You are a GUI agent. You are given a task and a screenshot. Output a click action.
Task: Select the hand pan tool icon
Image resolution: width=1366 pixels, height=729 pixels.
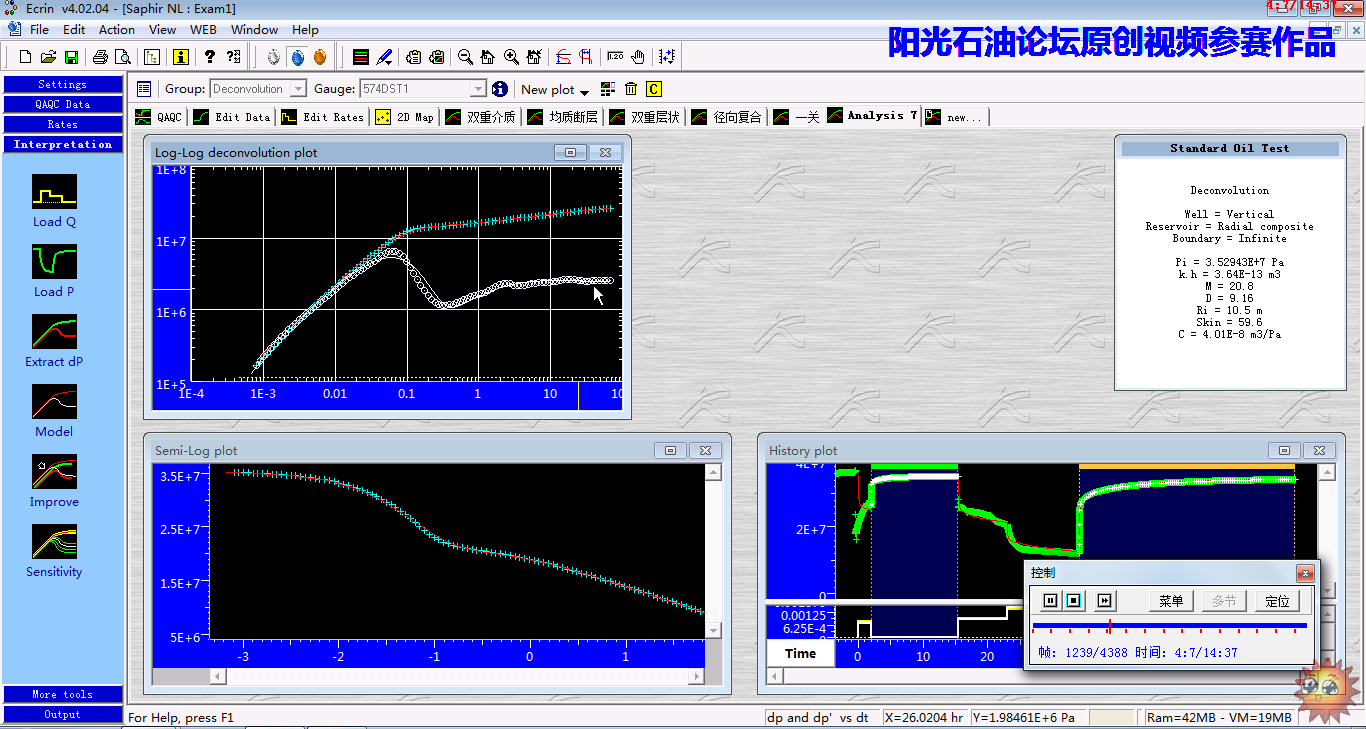click(x=638, y=57)
